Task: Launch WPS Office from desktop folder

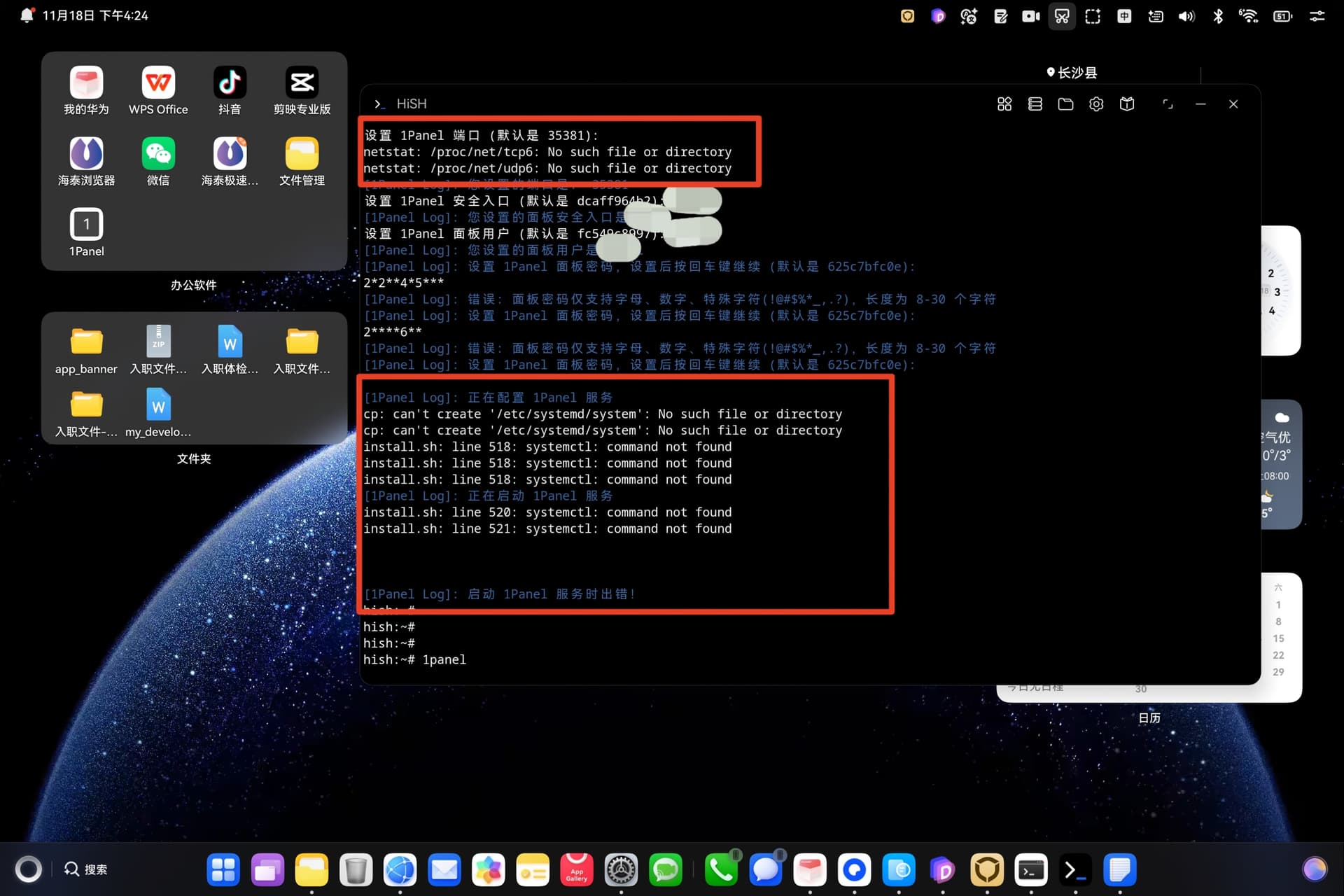Action: 158,83
